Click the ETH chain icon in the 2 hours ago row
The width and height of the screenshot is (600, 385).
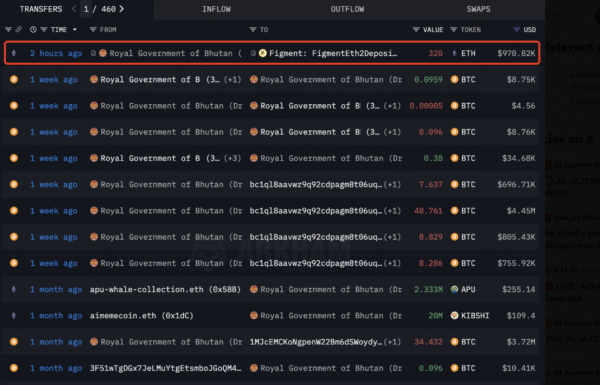14,53
